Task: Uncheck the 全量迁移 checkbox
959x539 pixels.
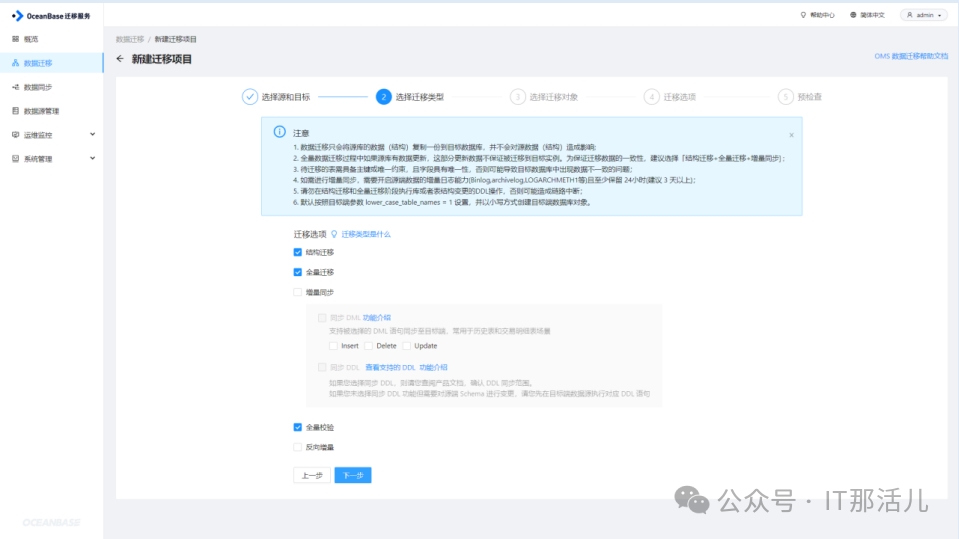Action: coord(298,272)
